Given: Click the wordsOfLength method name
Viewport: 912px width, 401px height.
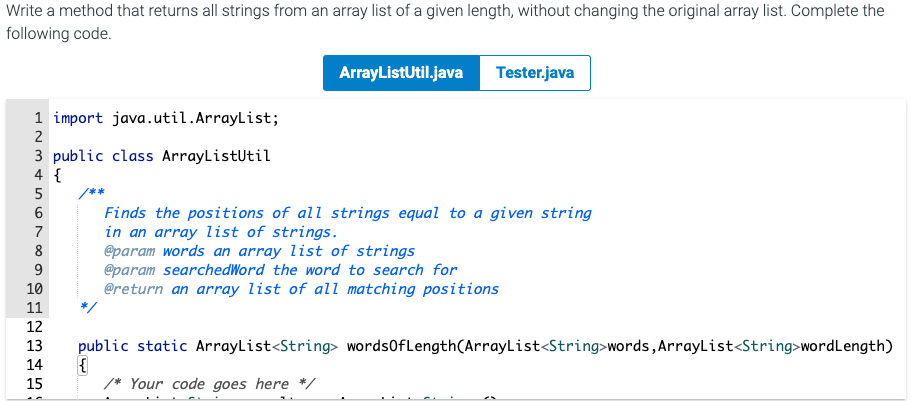Looking at the screenshot, I should (x=402, y=346).
